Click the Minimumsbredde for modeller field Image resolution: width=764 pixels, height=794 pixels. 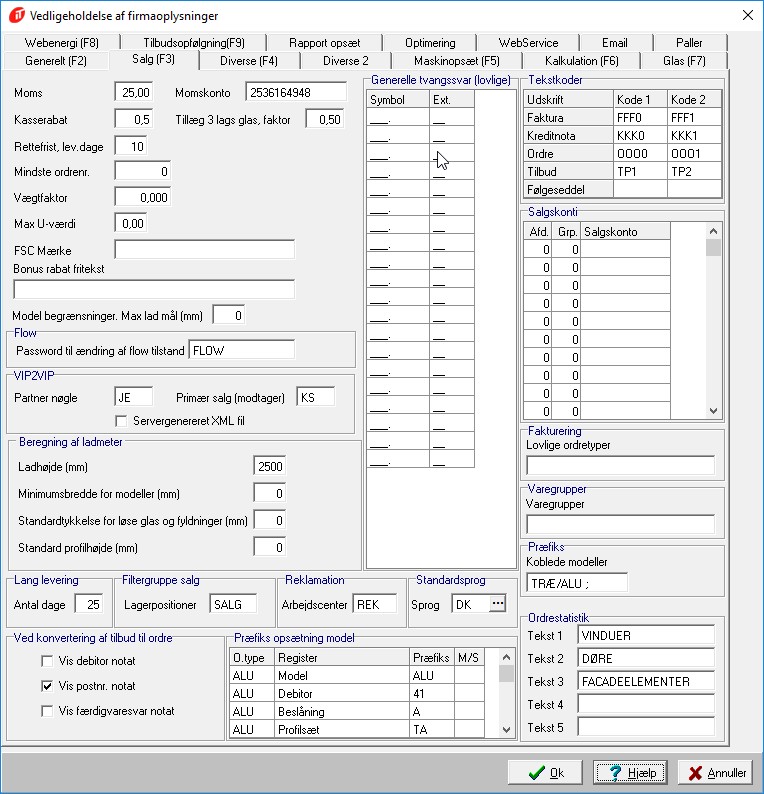point(270,493)
